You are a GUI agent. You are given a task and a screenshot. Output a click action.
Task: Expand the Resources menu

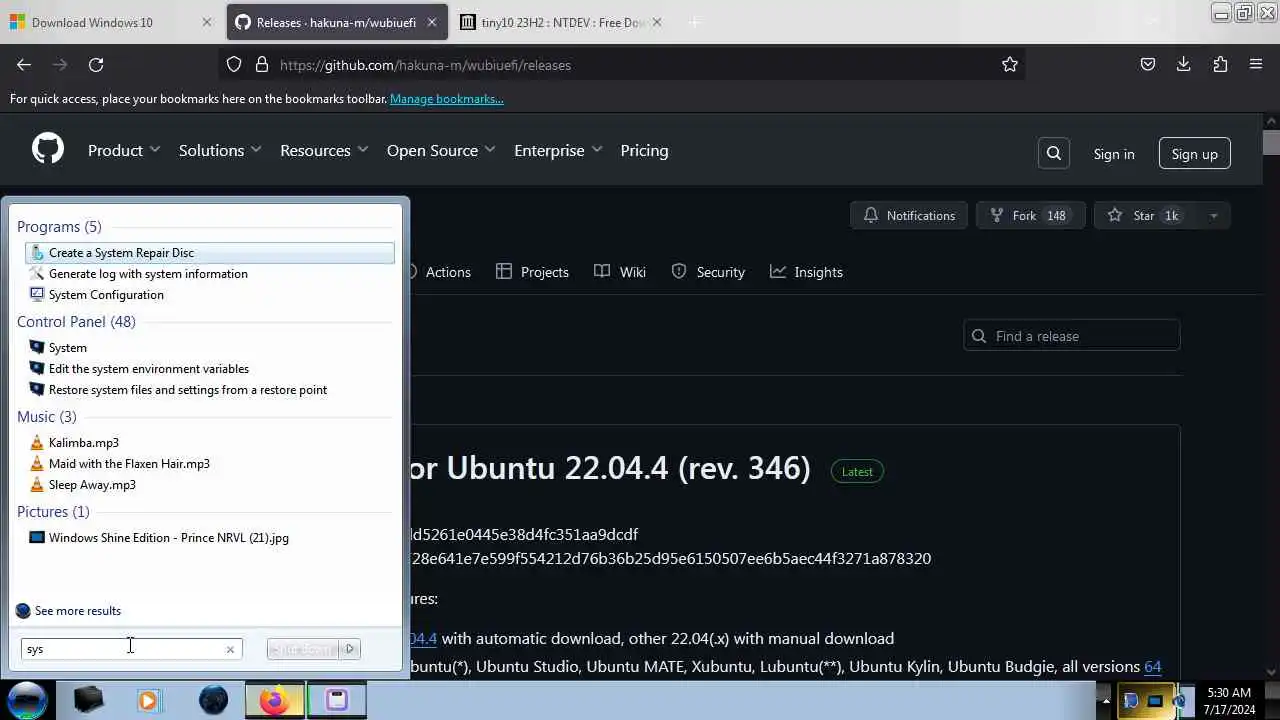[x=324, y=151]
